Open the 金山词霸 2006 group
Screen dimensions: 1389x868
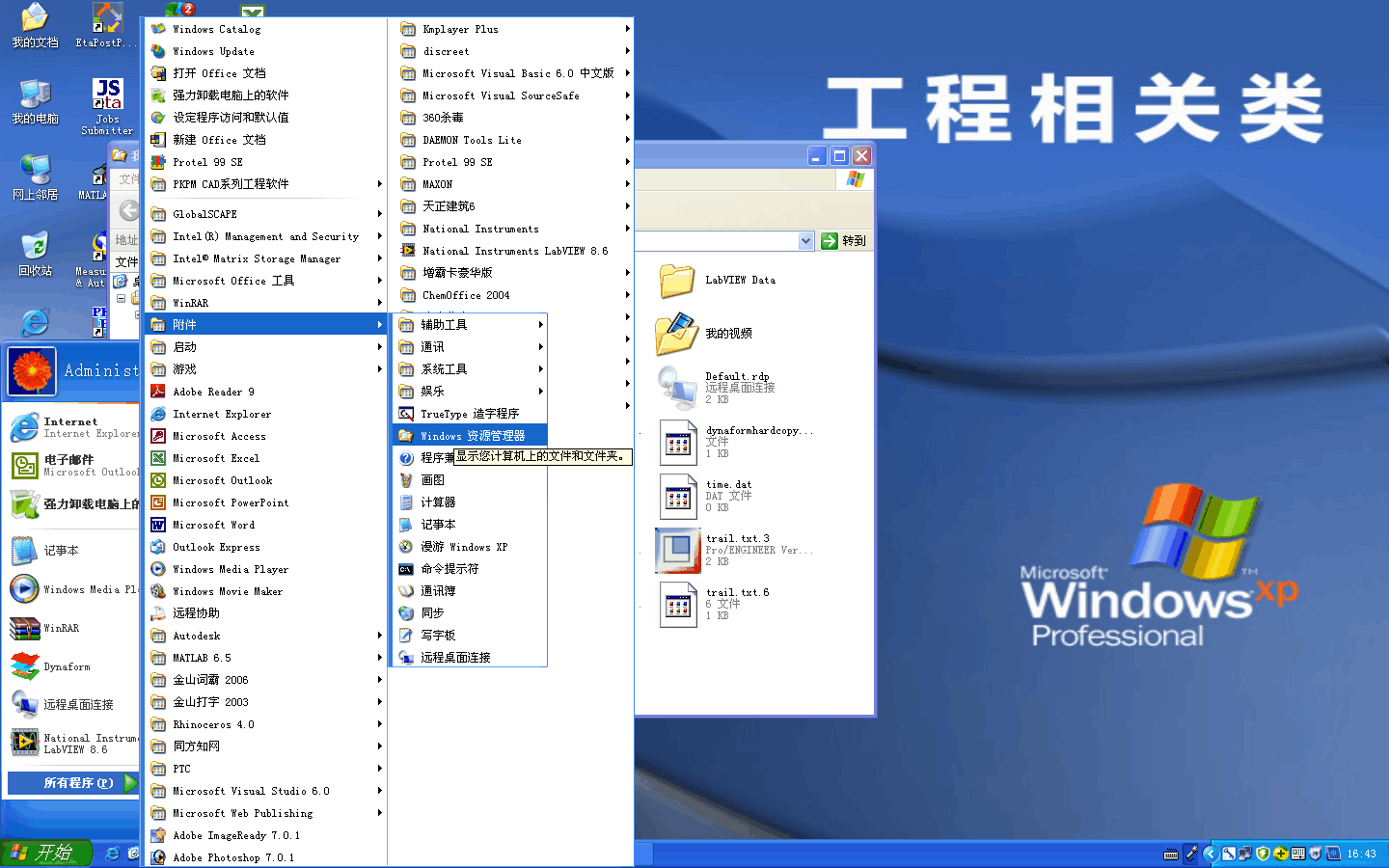(266, 680)
